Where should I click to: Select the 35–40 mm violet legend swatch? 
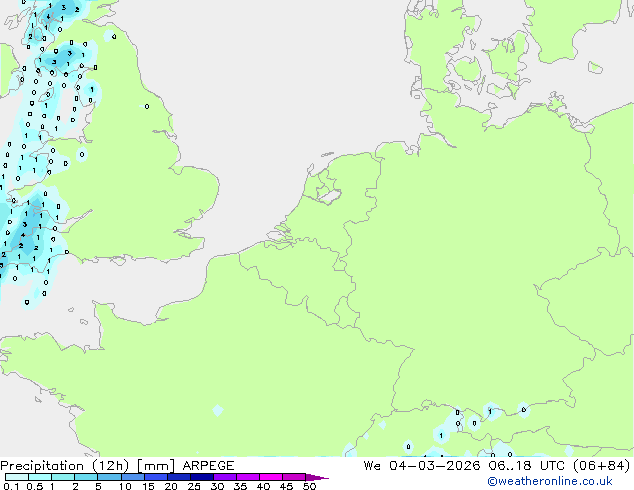pos(248,477)
